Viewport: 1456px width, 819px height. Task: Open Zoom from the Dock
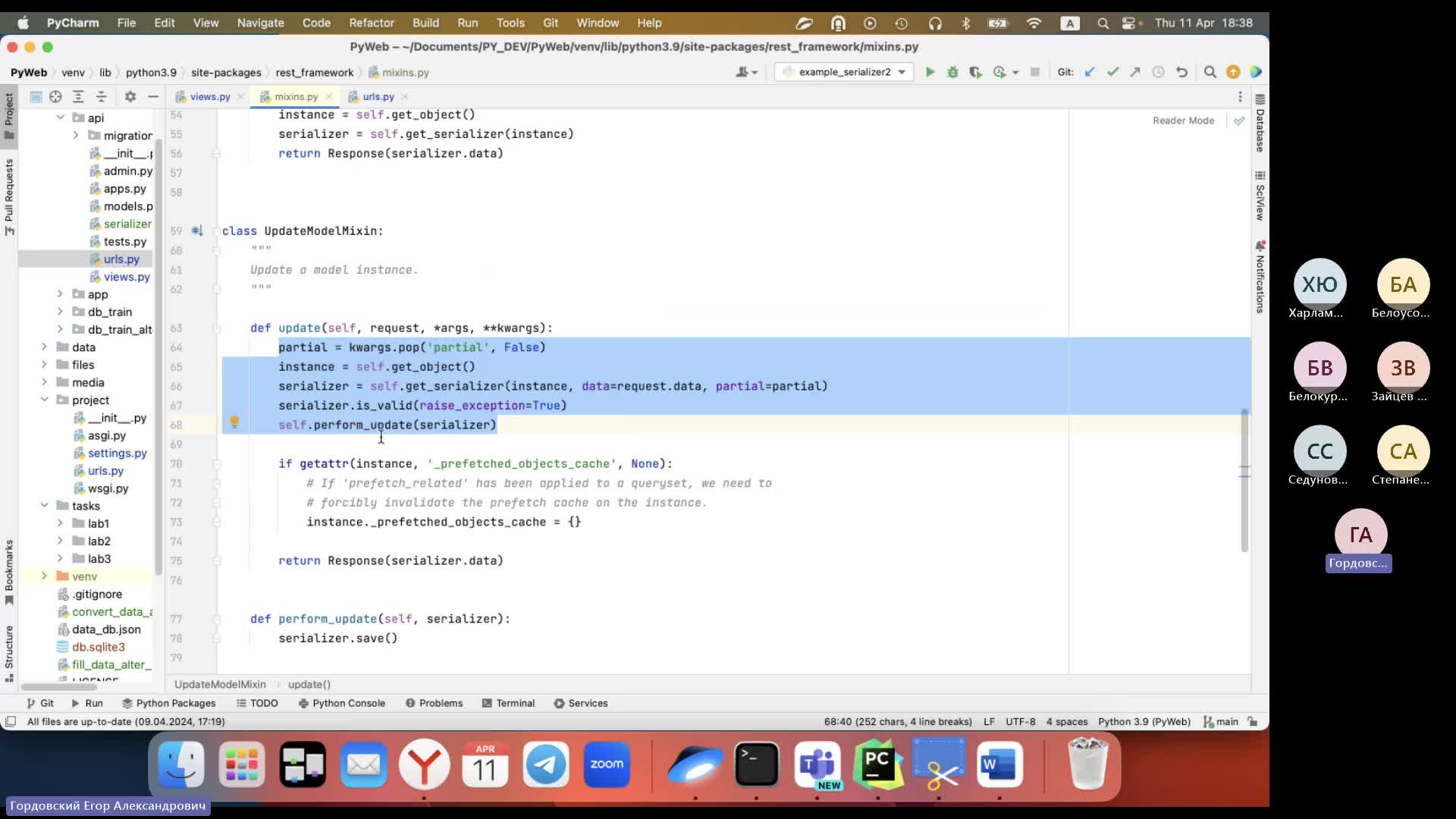(x=607, y=764)
